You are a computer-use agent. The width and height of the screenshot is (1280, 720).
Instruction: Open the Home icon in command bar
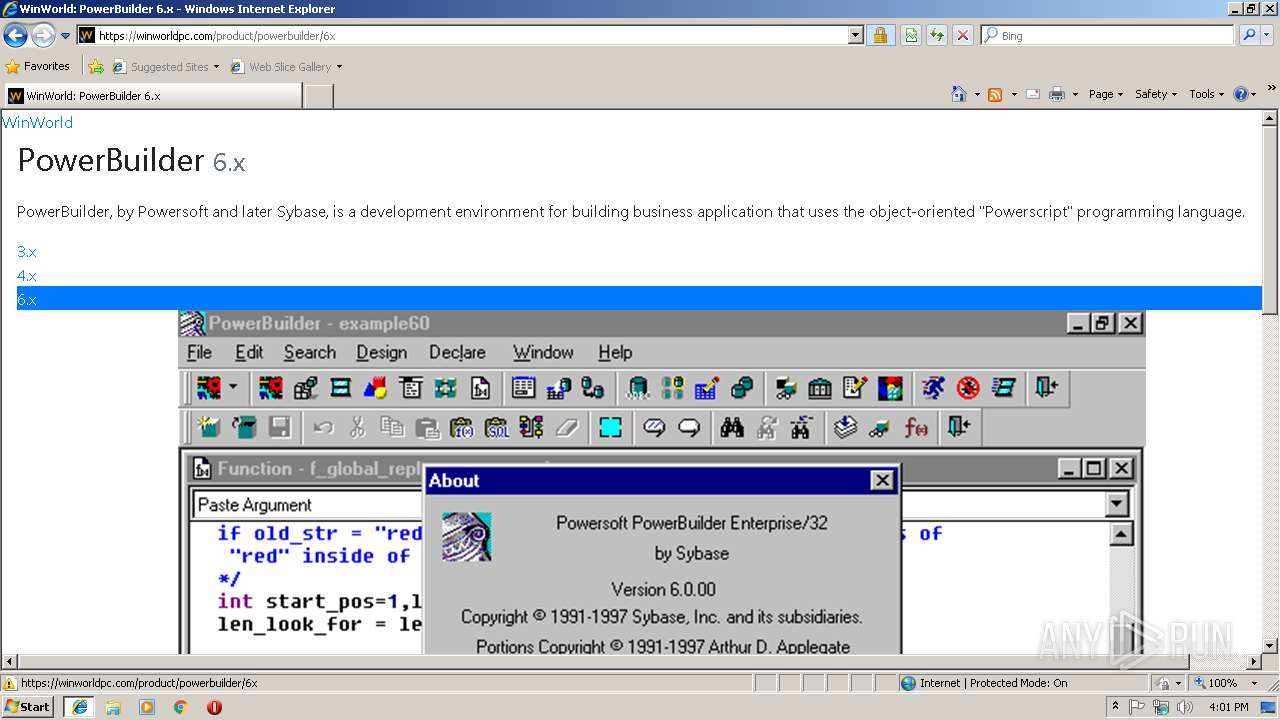point(958,94)
